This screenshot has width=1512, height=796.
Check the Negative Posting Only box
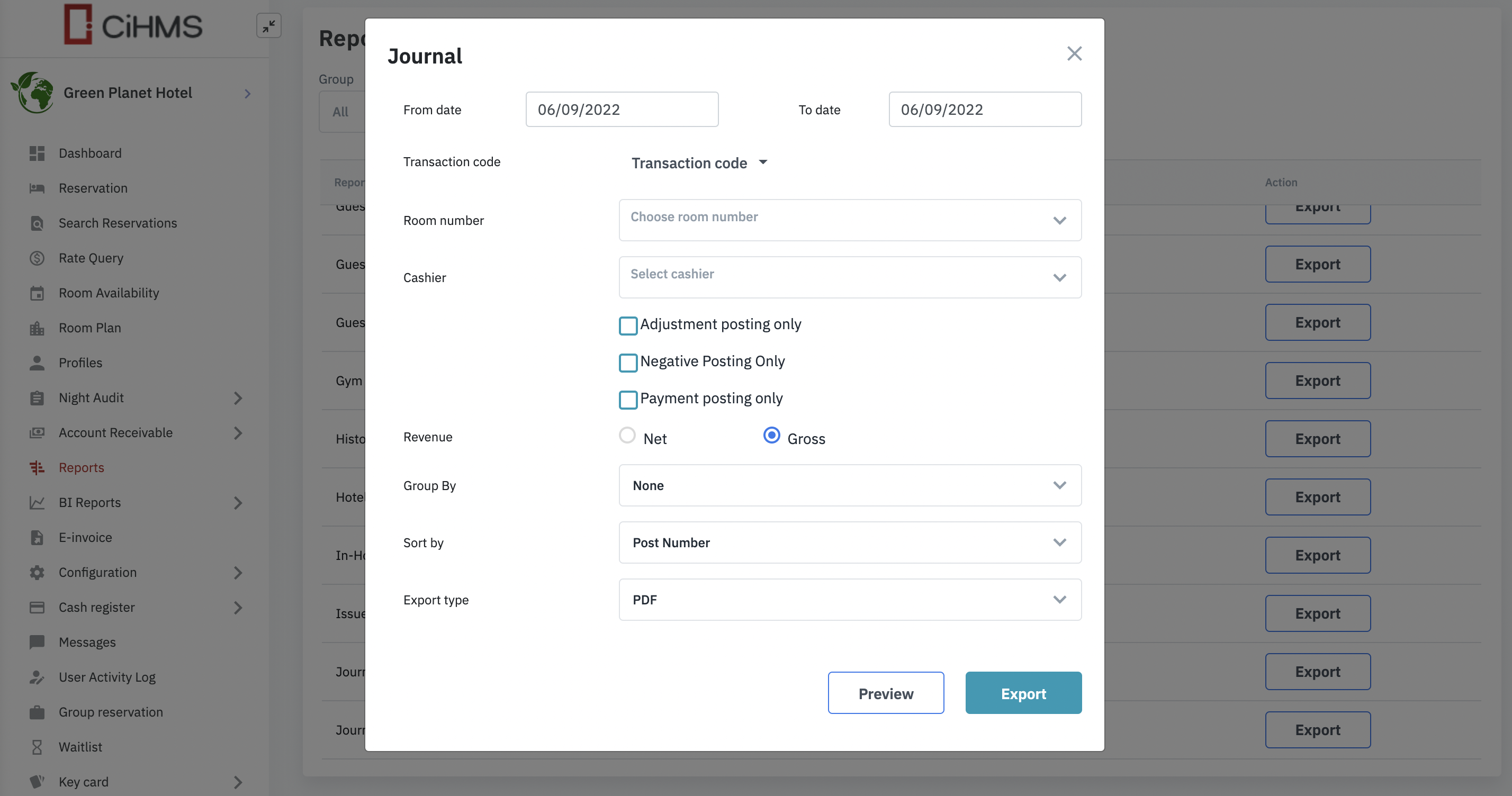coord(628,363)
